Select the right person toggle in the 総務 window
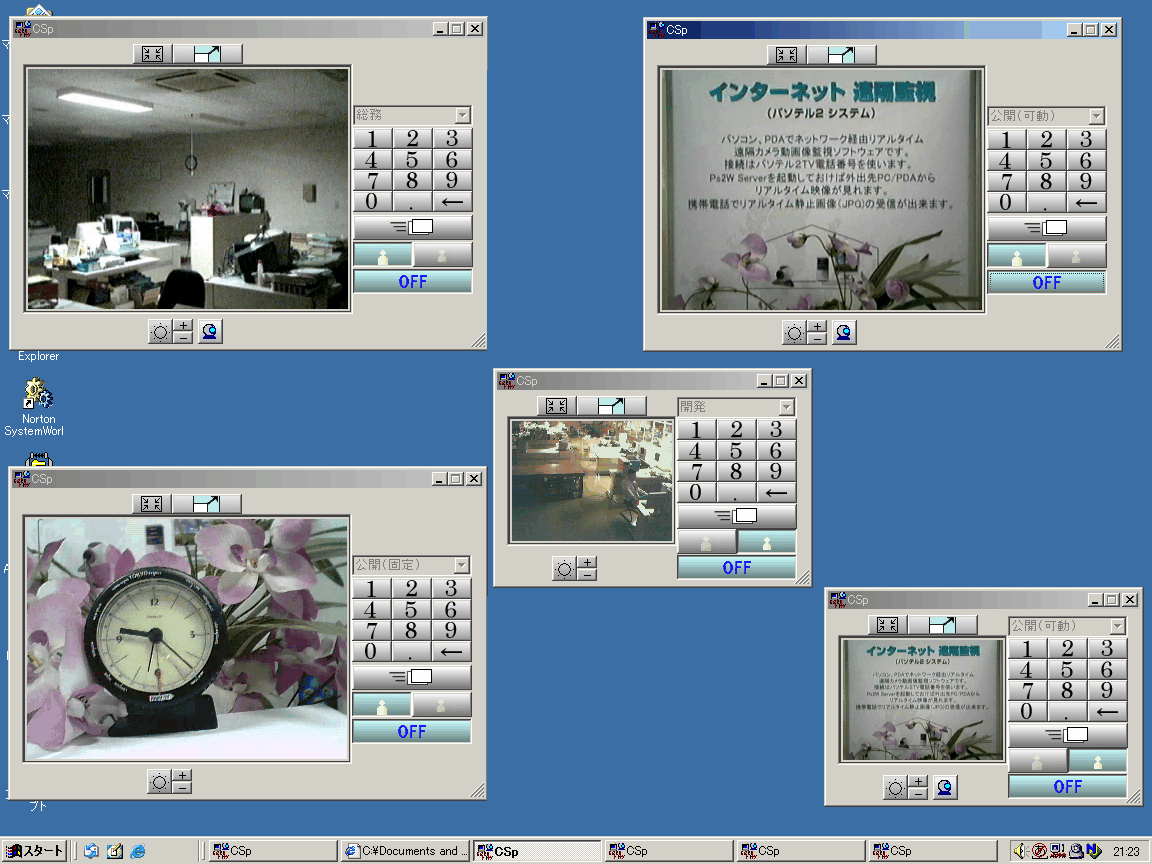 pos(442,255)
